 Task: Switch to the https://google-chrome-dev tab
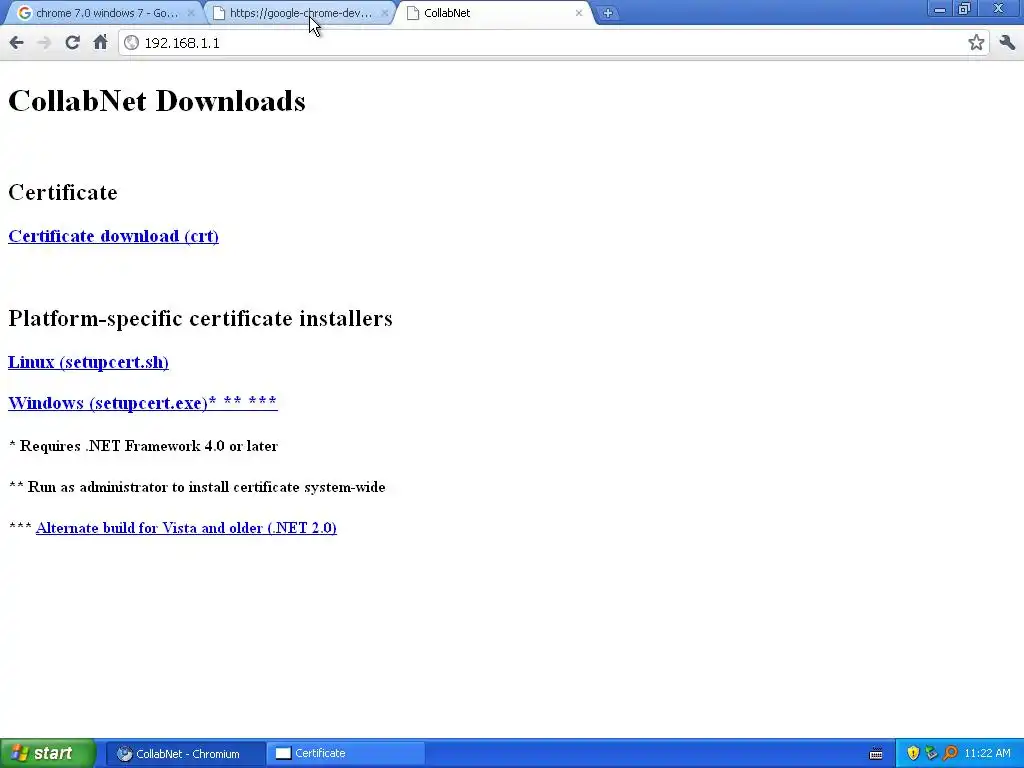click(299, 13)
